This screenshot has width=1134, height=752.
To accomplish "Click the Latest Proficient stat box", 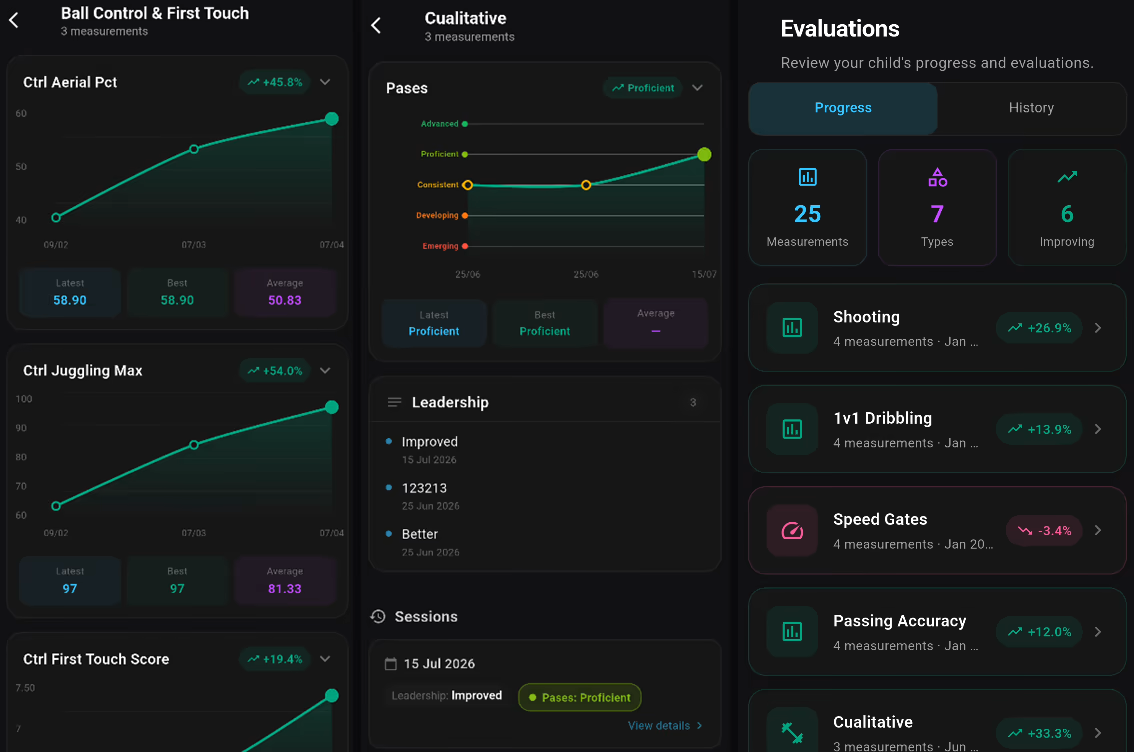I will click(x=434, y=323).
